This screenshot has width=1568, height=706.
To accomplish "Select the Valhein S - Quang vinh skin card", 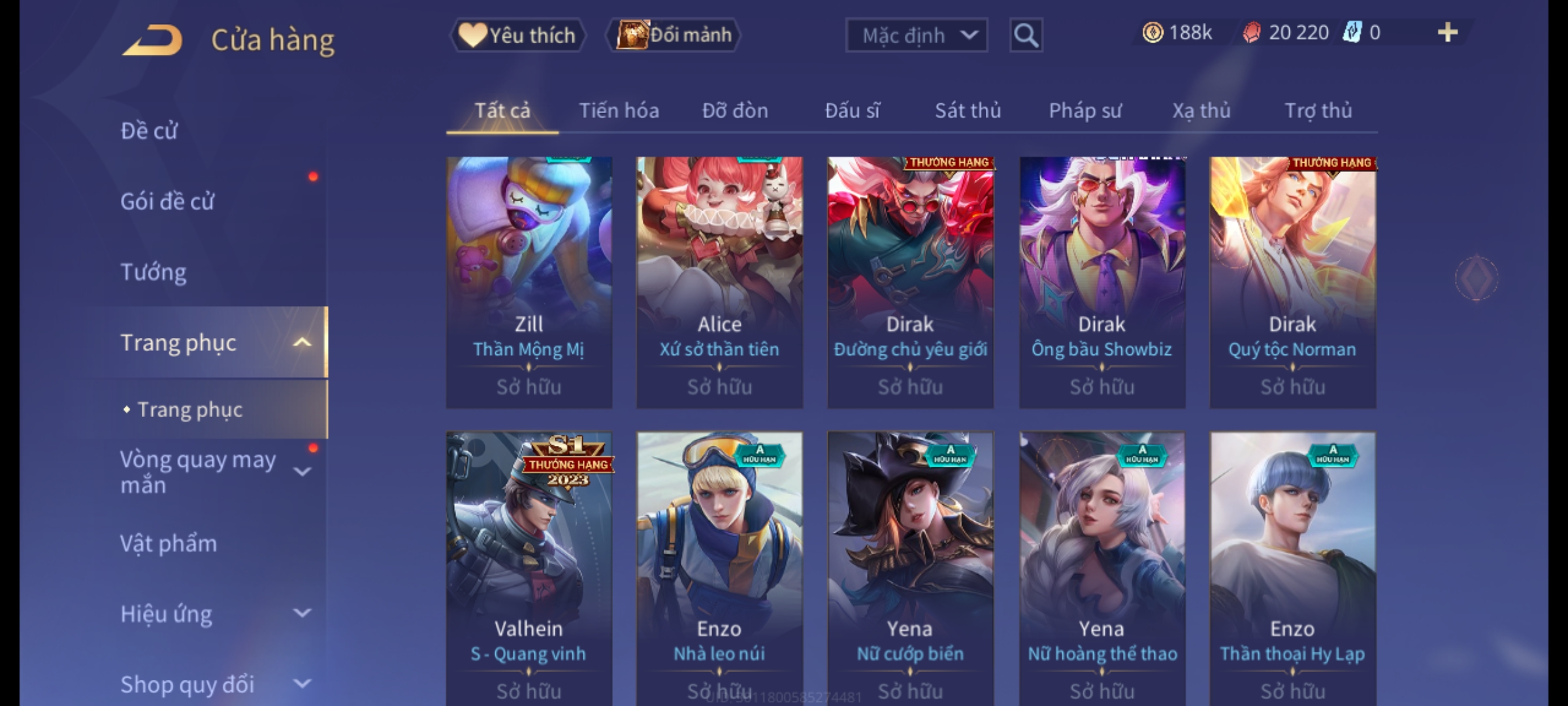I will pos(529,569).
